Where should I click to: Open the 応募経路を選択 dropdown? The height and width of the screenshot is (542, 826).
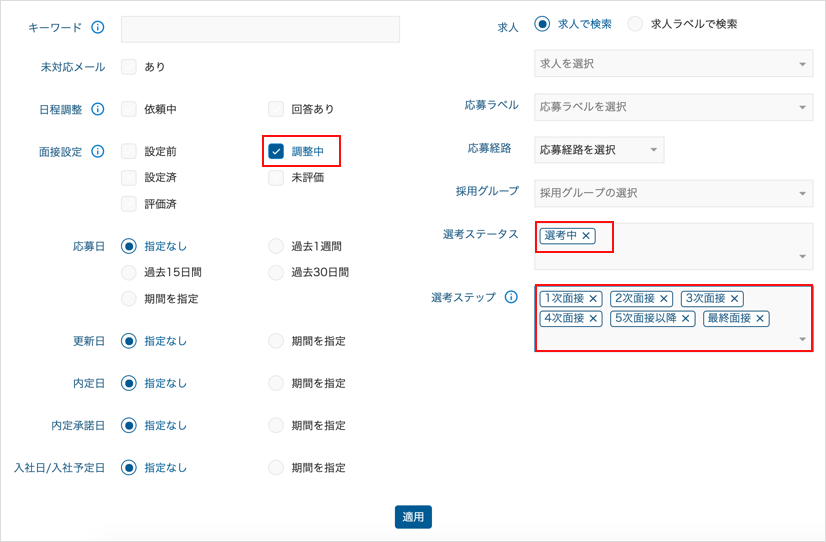tap(599, 150)
